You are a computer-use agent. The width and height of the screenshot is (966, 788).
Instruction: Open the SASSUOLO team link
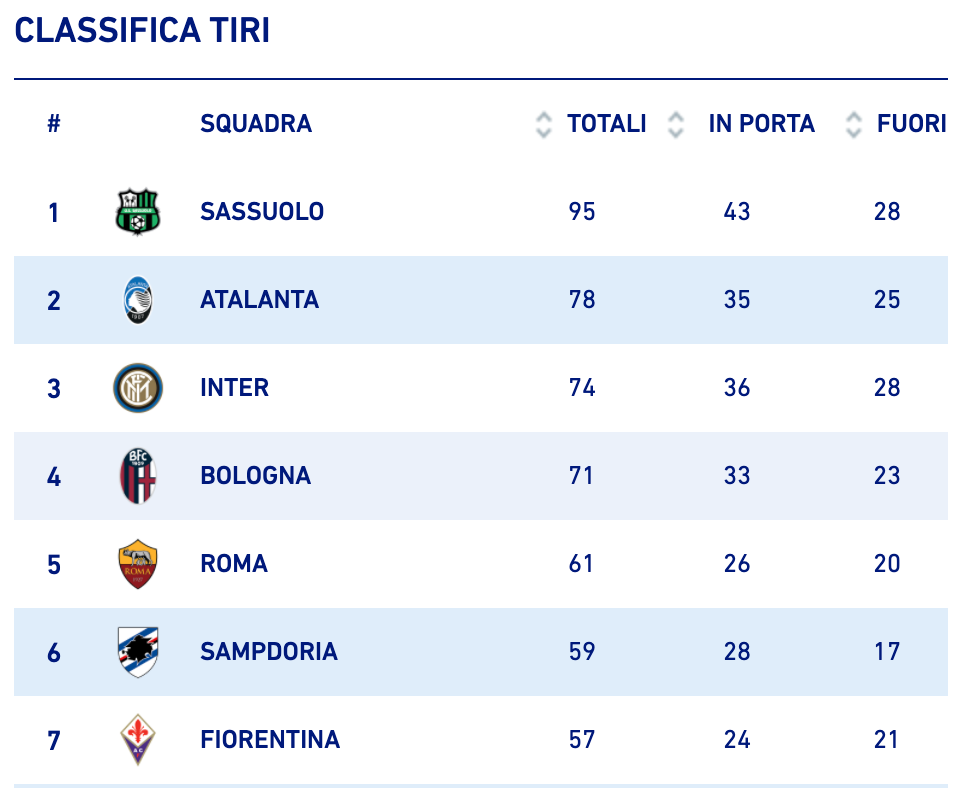click(262, 212)
